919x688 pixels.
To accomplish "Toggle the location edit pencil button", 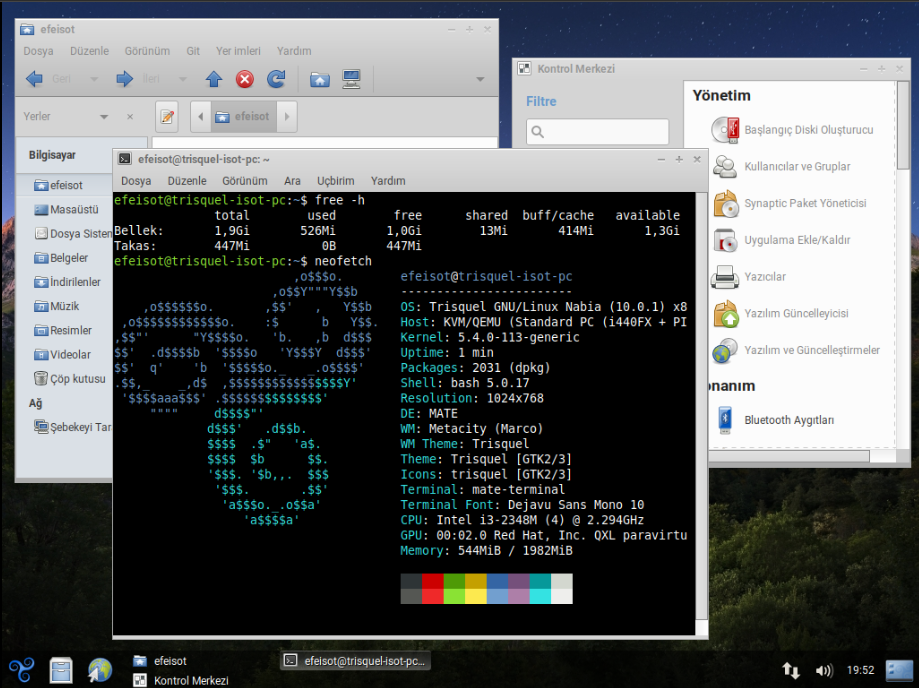I will pos(167,117).
